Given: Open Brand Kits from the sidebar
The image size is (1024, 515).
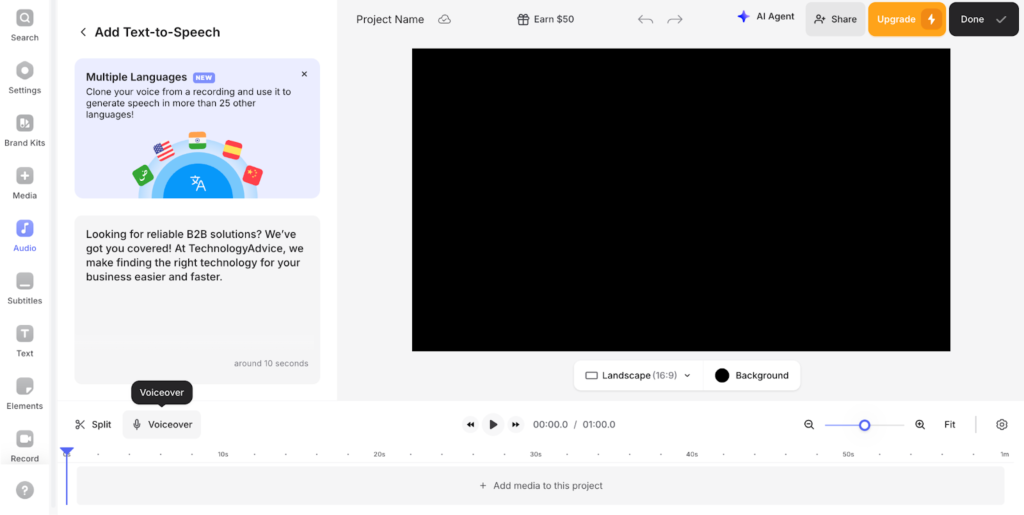Looking at the screenshot, I should tap(25, 131).
